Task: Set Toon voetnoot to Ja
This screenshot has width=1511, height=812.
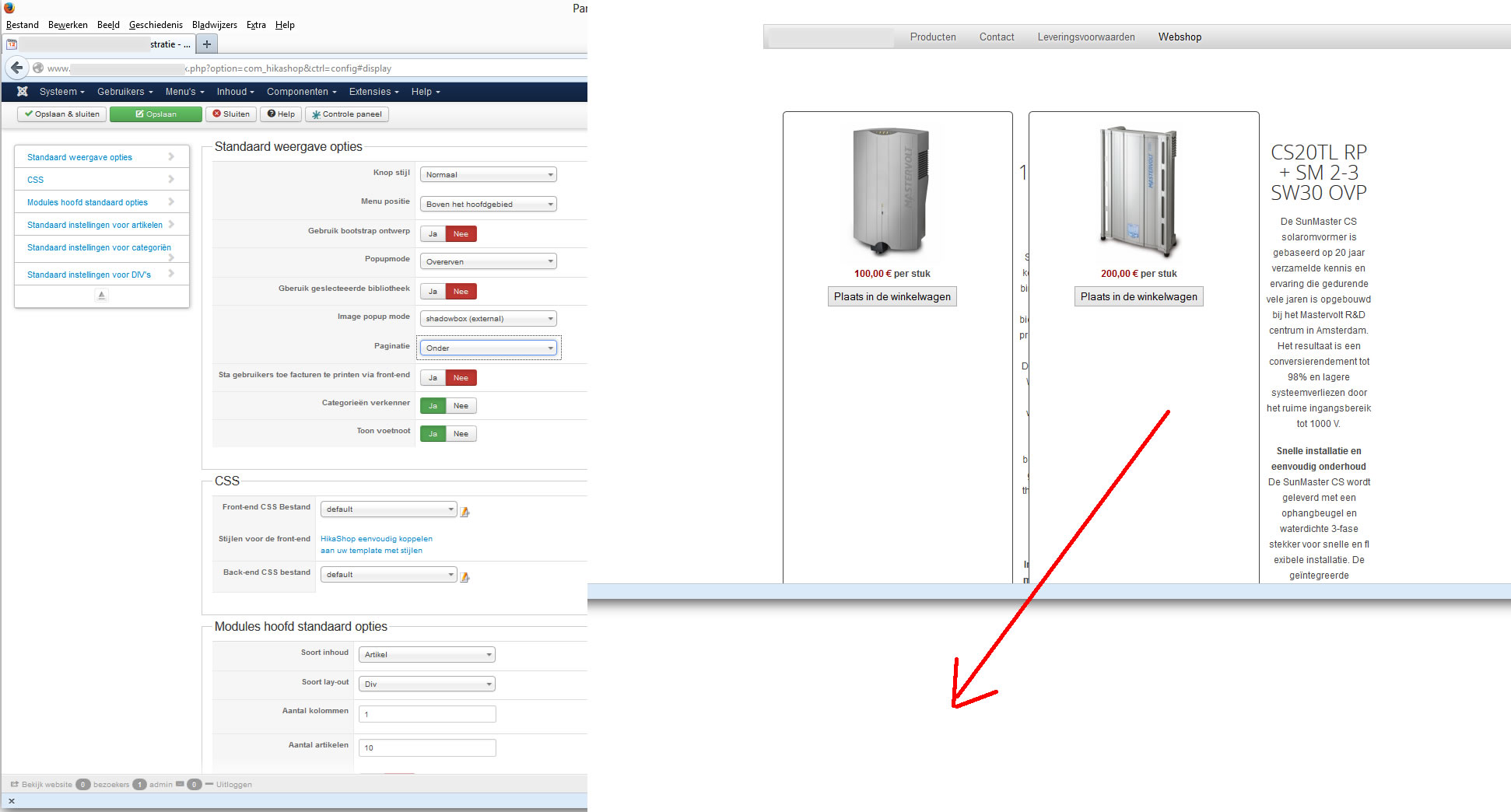Action: (x=433, y=434)
